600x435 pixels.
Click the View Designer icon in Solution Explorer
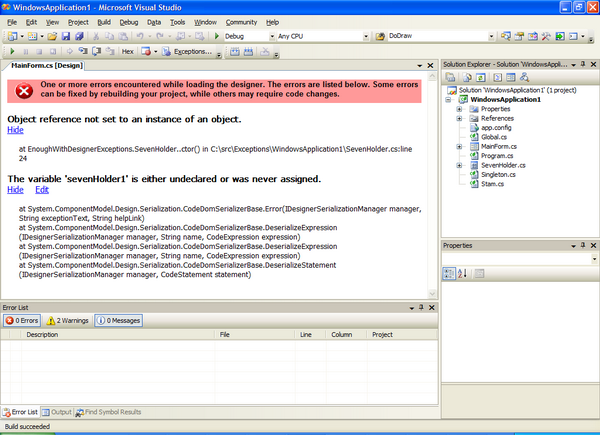click(x=511, y=77)
